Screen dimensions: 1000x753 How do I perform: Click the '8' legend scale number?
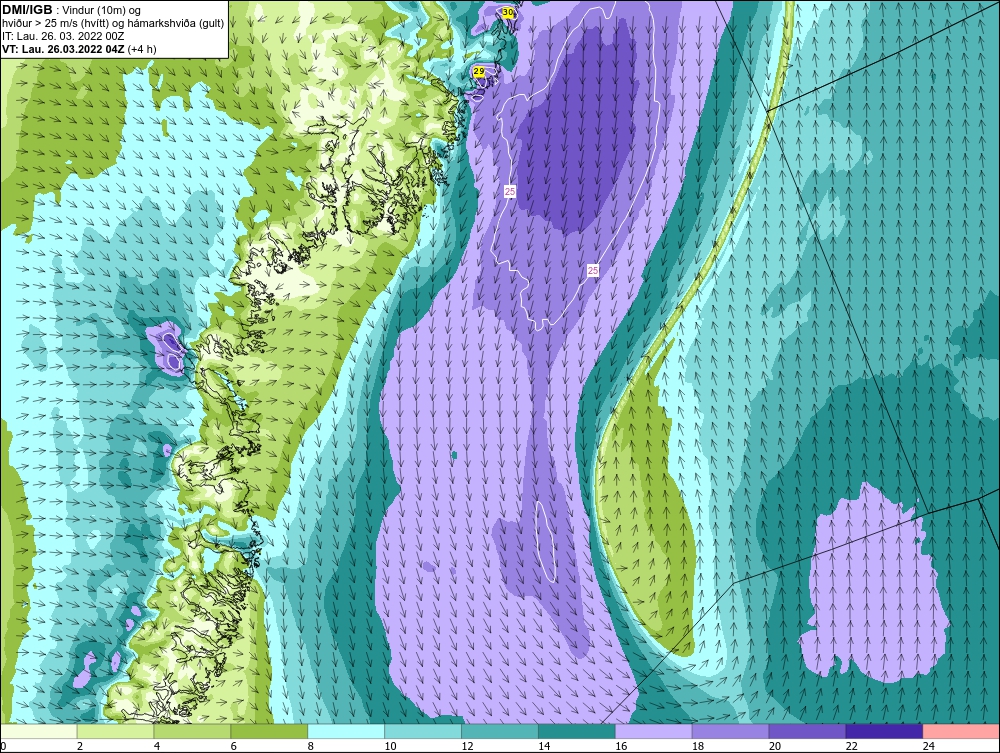pyautogui.click(x=311, y=746)
